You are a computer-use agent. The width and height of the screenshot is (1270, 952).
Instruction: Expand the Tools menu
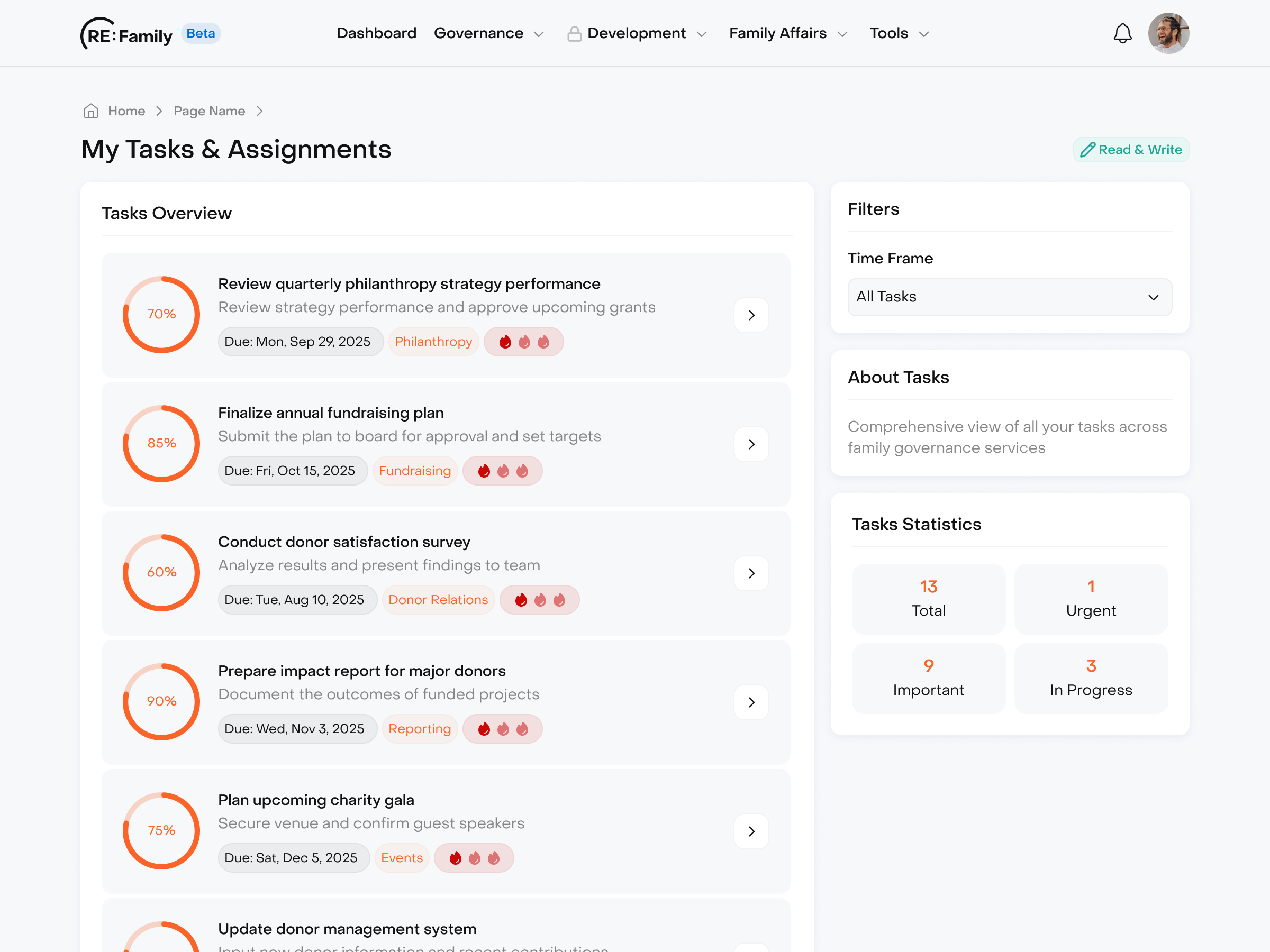(x=899, y=33)
